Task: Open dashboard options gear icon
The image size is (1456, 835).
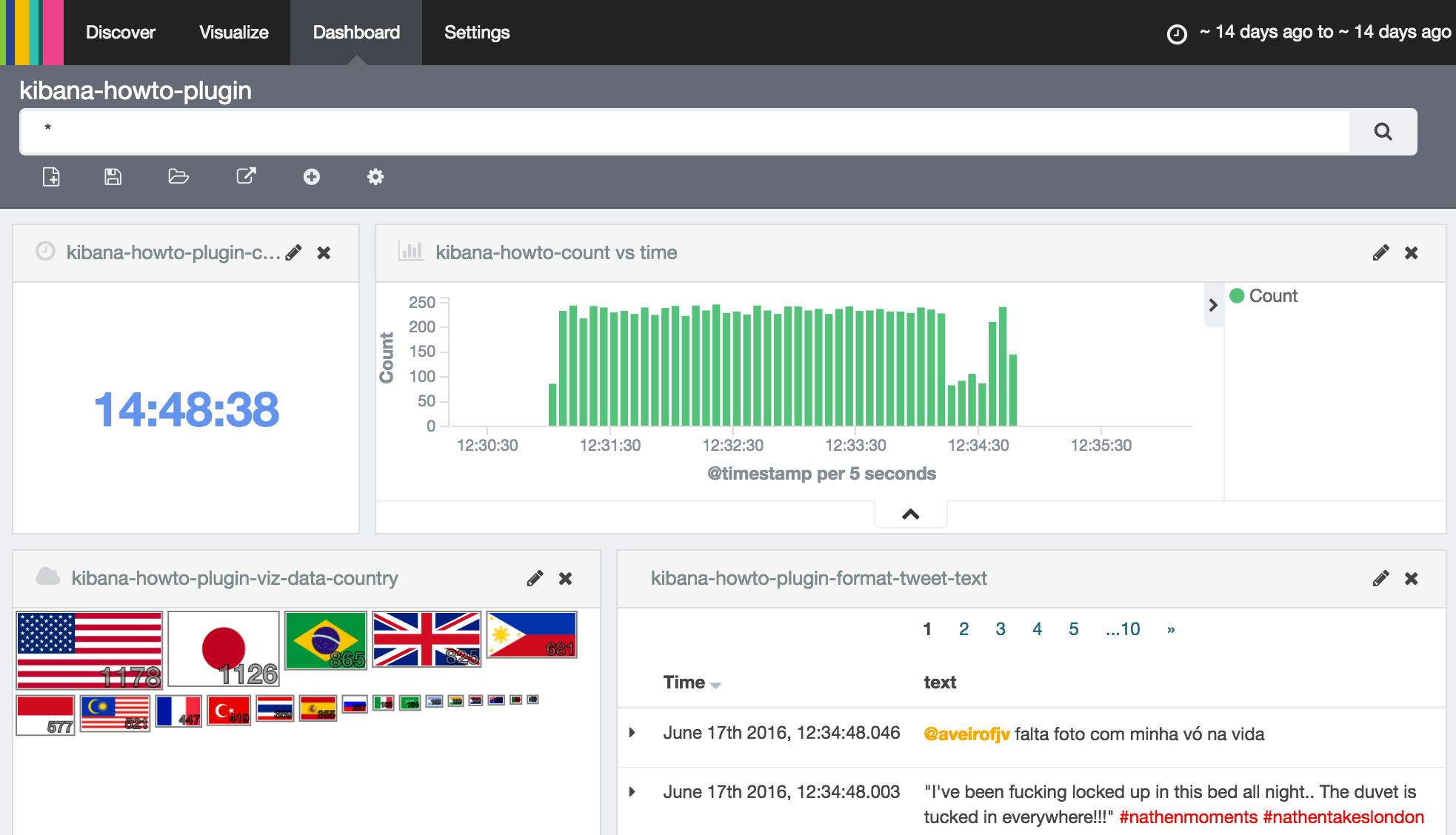Action: click(375, 177)
